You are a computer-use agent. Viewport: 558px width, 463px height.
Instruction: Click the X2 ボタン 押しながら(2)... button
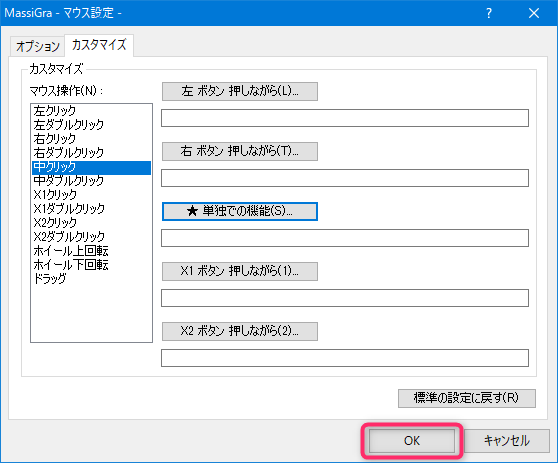click(240, 331)
